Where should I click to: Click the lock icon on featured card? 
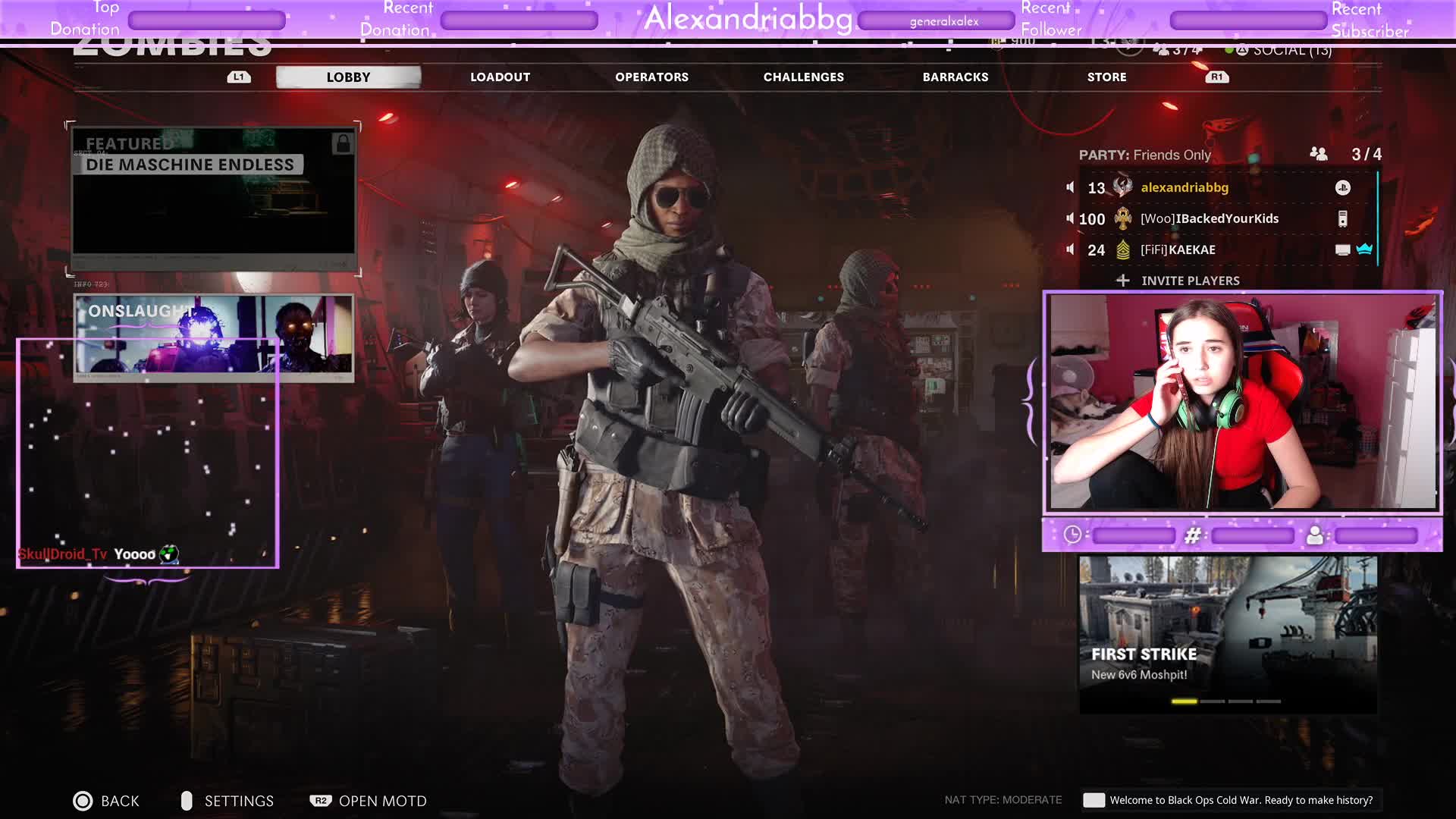coord(342,143)
